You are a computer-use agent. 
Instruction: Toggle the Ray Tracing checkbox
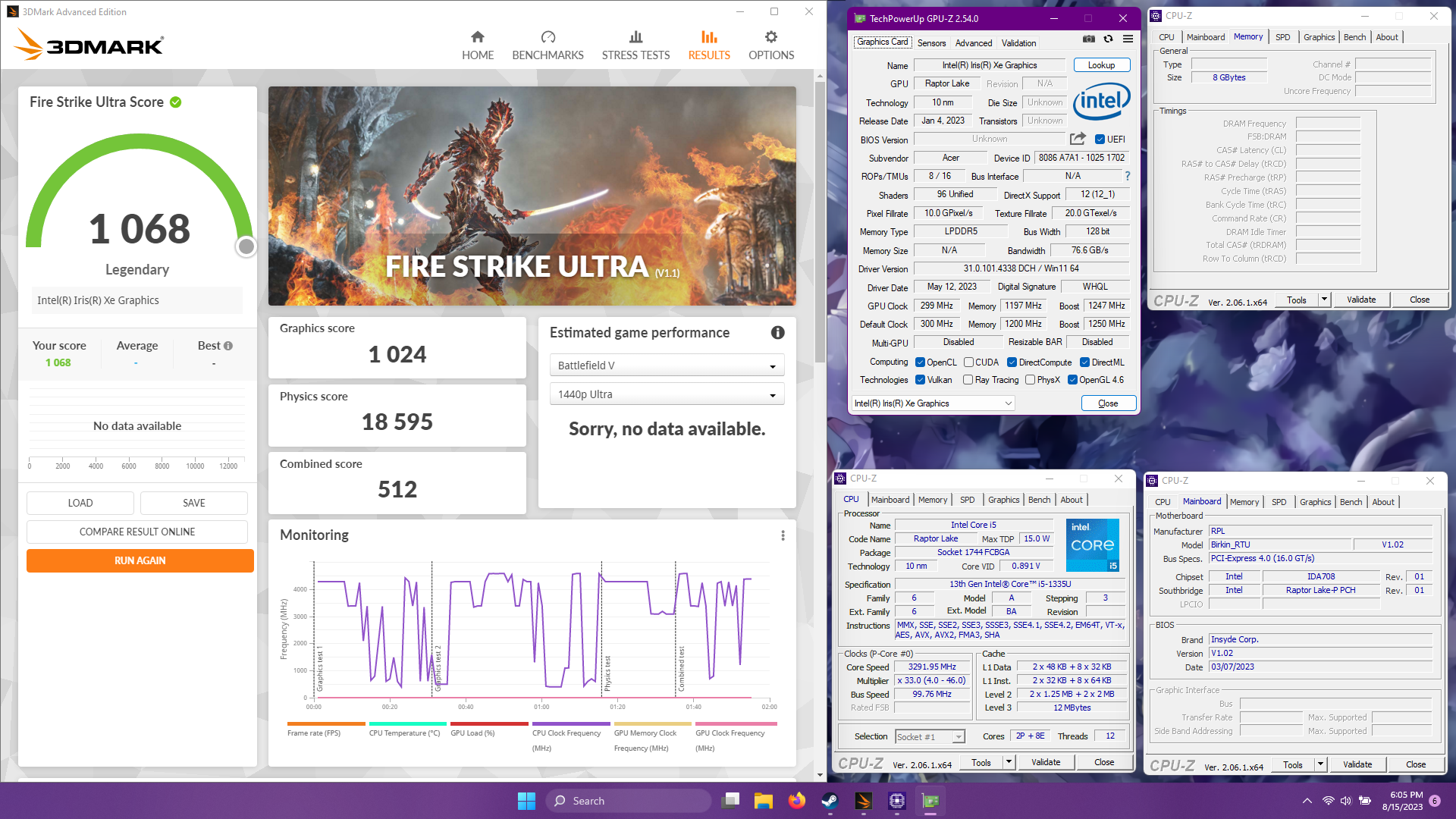(968, 380)
